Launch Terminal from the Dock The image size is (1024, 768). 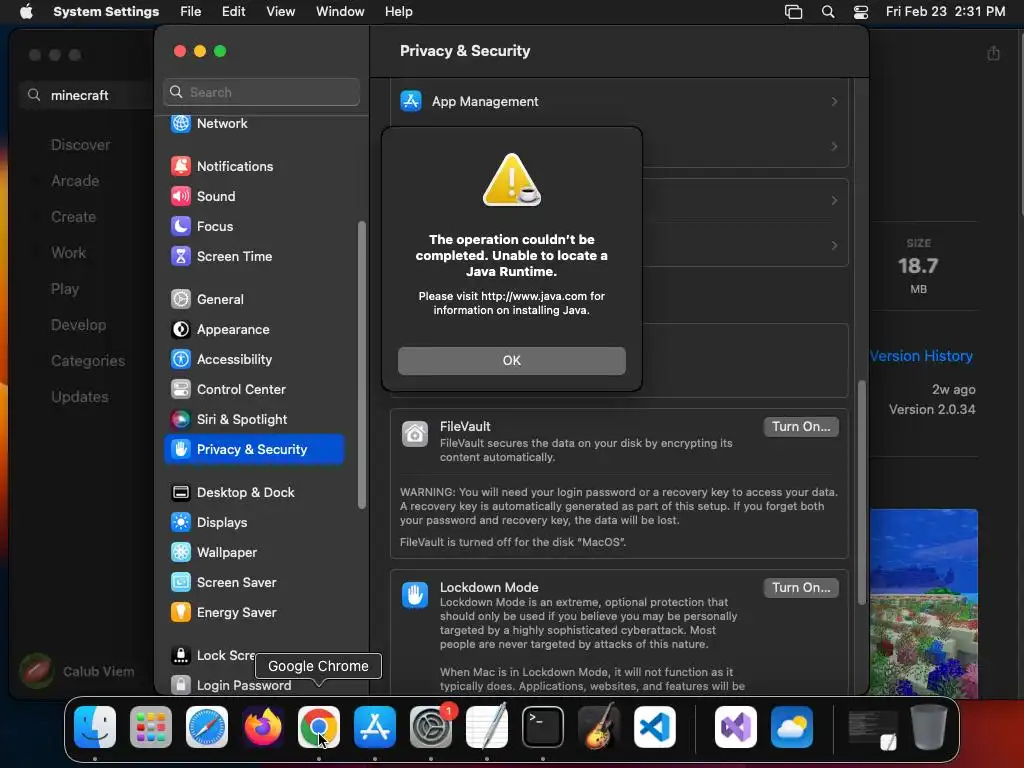[x=543, y=727]
